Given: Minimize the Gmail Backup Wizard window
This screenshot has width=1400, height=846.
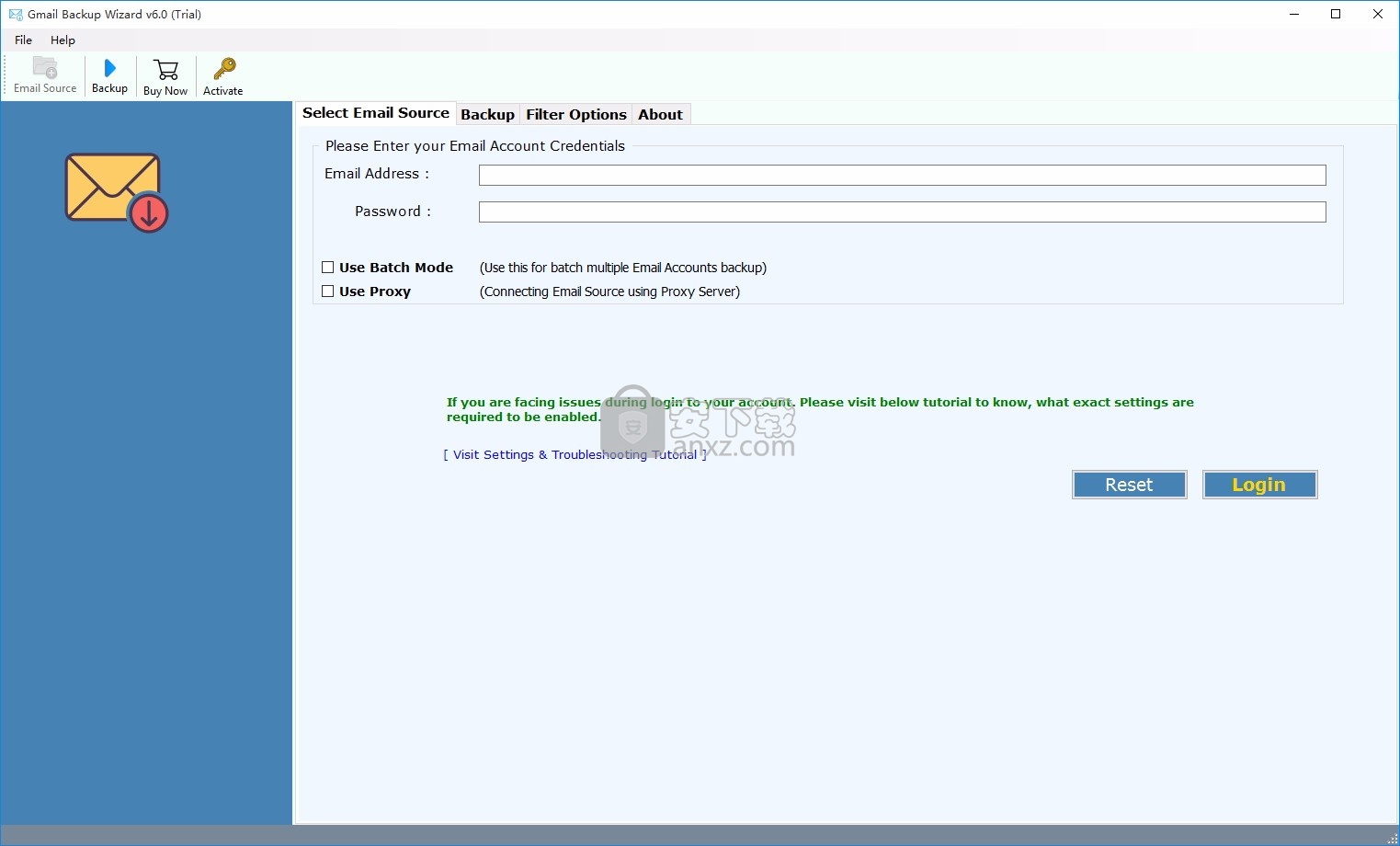Looking at the screenshot, I should [x=1294, y=14].
